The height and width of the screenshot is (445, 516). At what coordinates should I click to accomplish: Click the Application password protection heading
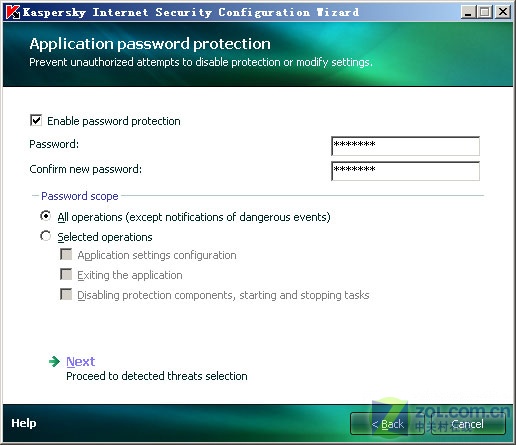[150, 44]
